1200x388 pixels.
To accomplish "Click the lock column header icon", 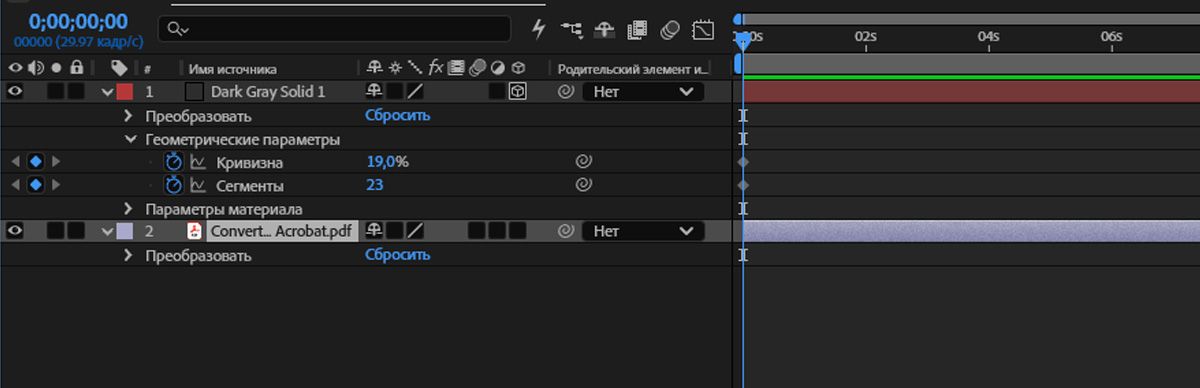I will (x=76, y=68).
